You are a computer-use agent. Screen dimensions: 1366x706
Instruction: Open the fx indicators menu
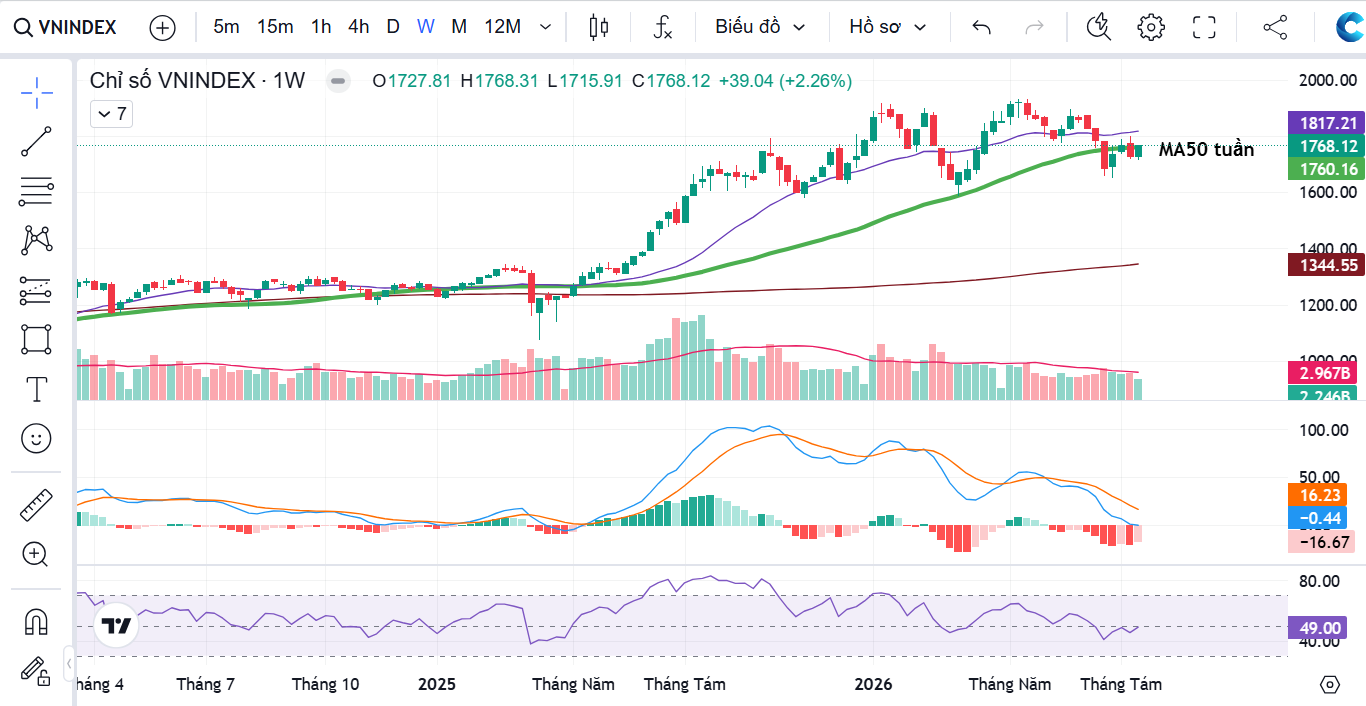point(663,27)
